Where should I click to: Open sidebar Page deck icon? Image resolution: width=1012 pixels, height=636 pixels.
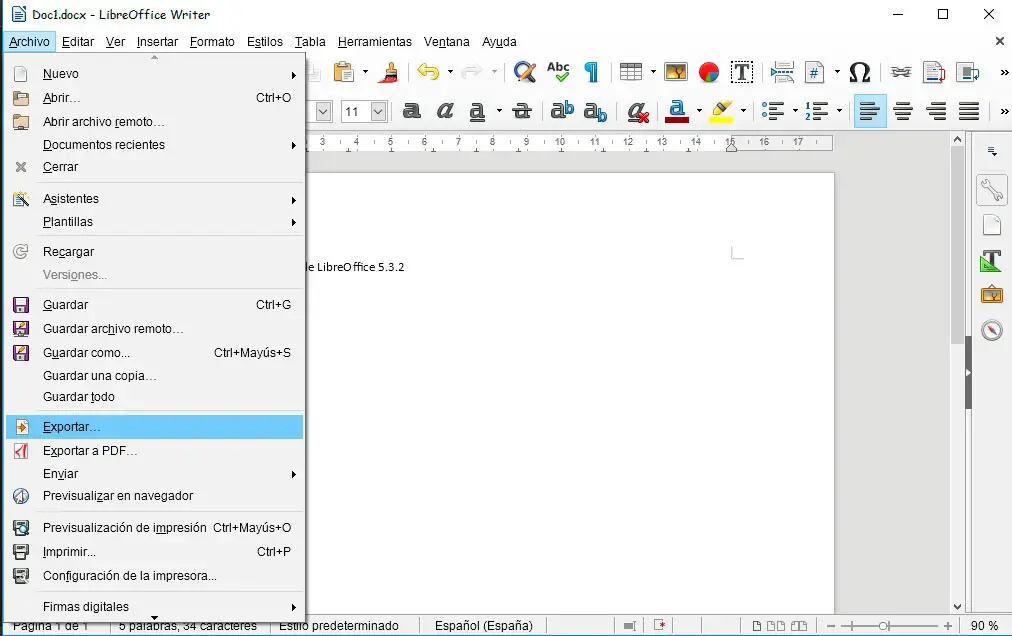pos(991,225)
